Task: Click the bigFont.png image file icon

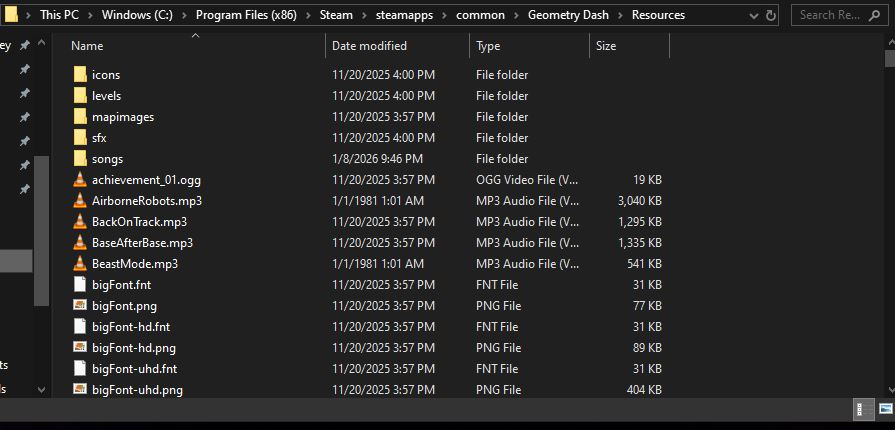Action: tap(81, 306)
